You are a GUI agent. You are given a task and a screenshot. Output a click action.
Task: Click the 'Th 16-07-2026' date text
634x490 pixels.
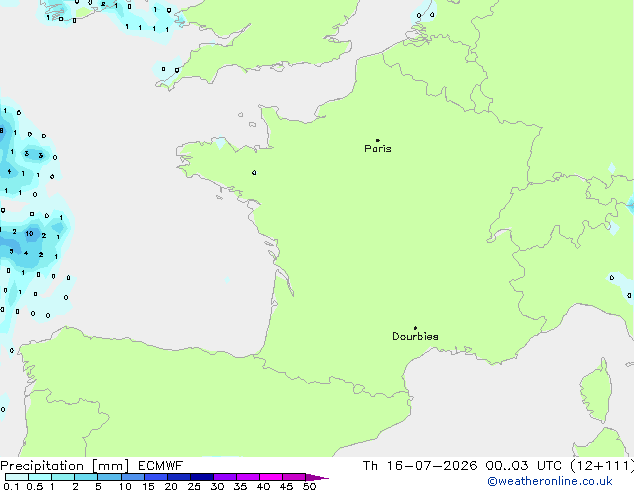[420, 466]
